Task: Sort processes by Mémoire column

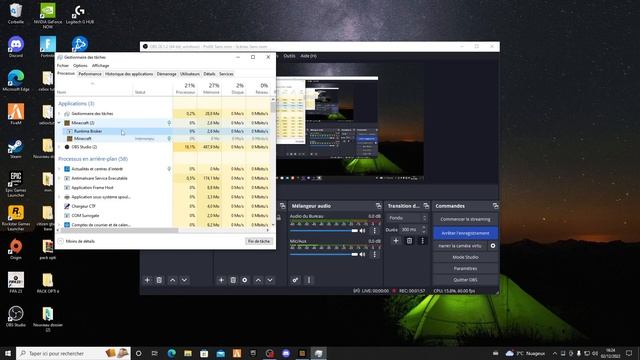Action: pos(210,89)
